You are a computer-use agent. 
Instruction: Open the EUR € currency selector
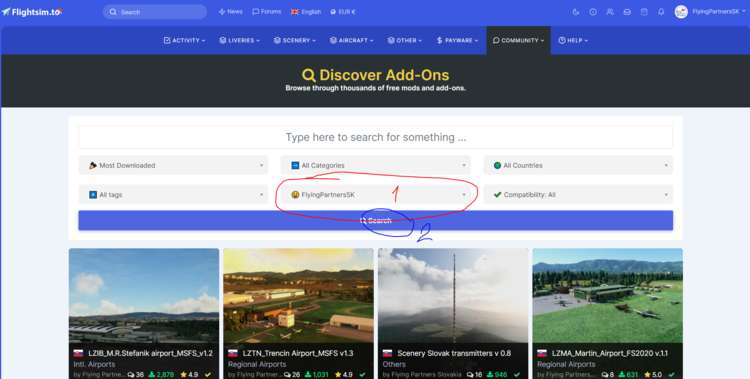tap(342, 12)
